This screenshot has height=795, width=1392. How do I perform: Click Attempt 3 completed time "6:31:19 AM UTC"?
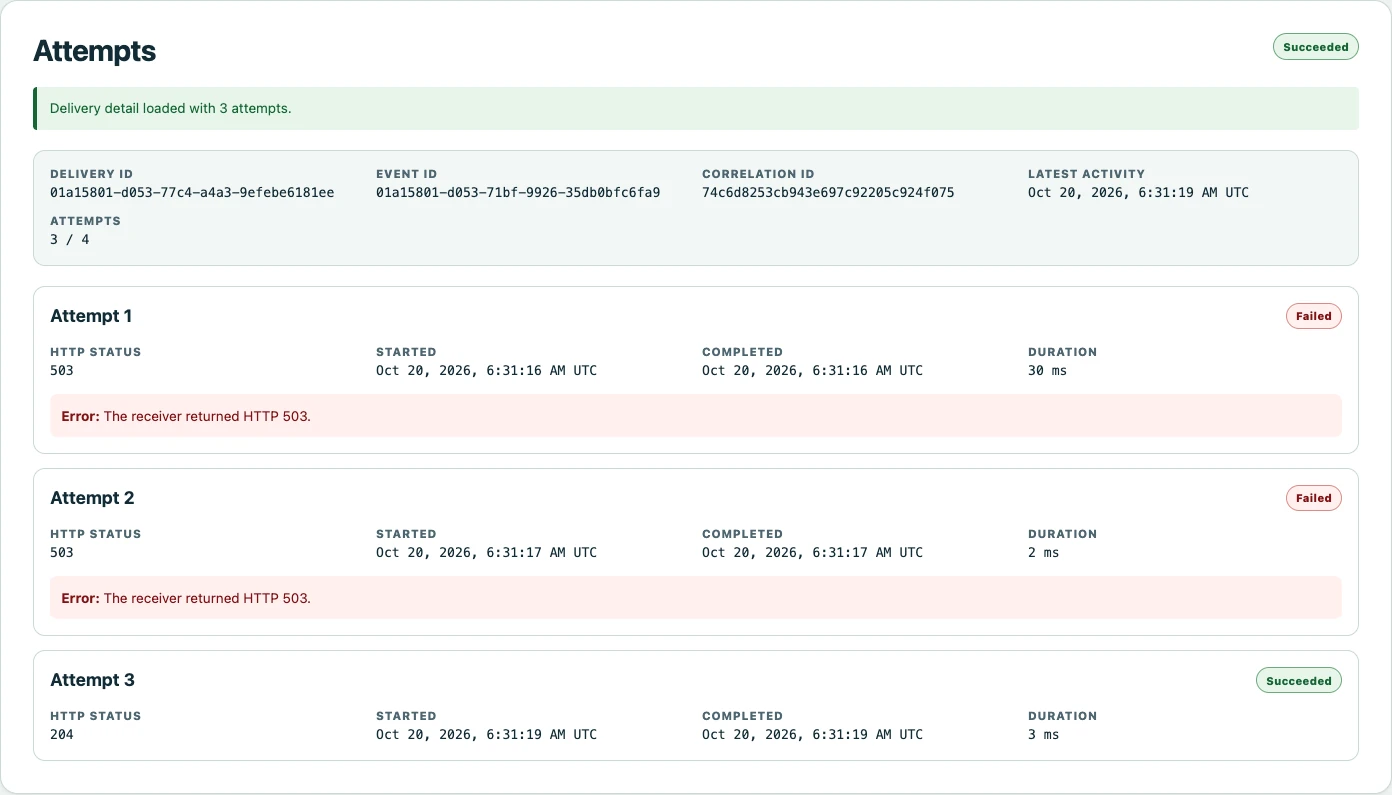click(868, 734)
